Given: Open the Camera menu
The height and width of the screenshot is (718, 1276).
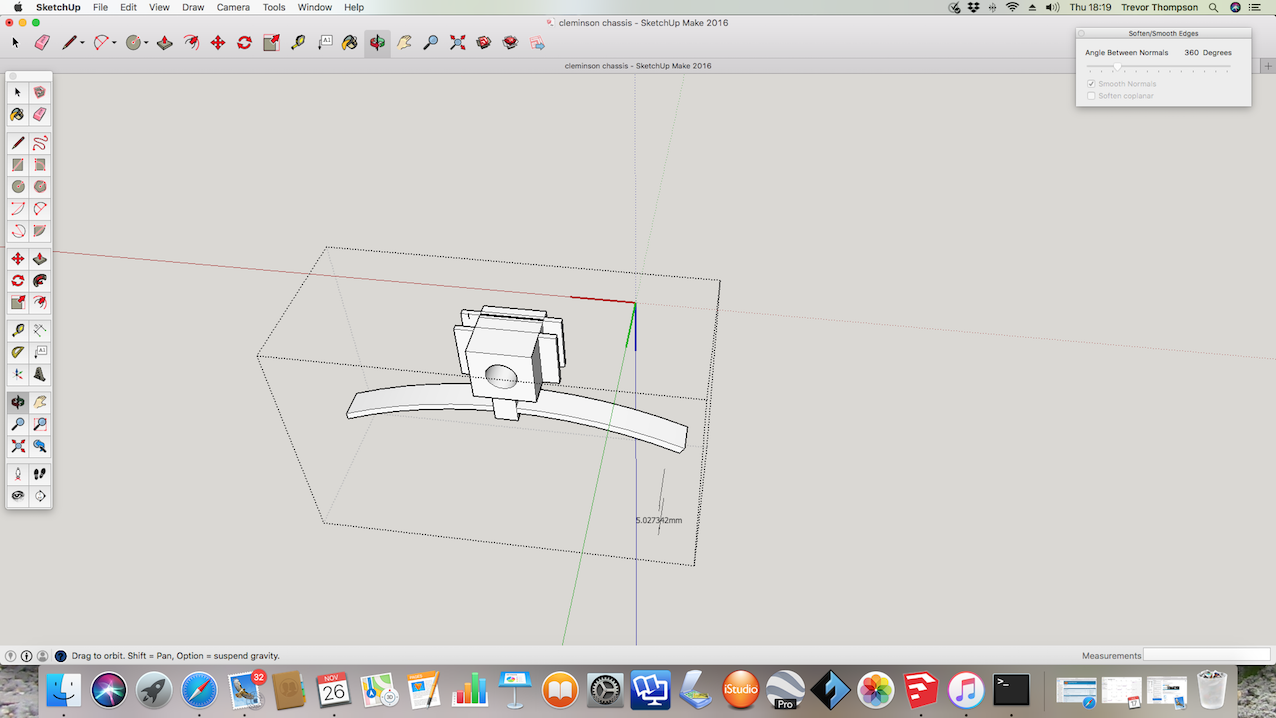Looking at the screenshot, I should 233,7.
